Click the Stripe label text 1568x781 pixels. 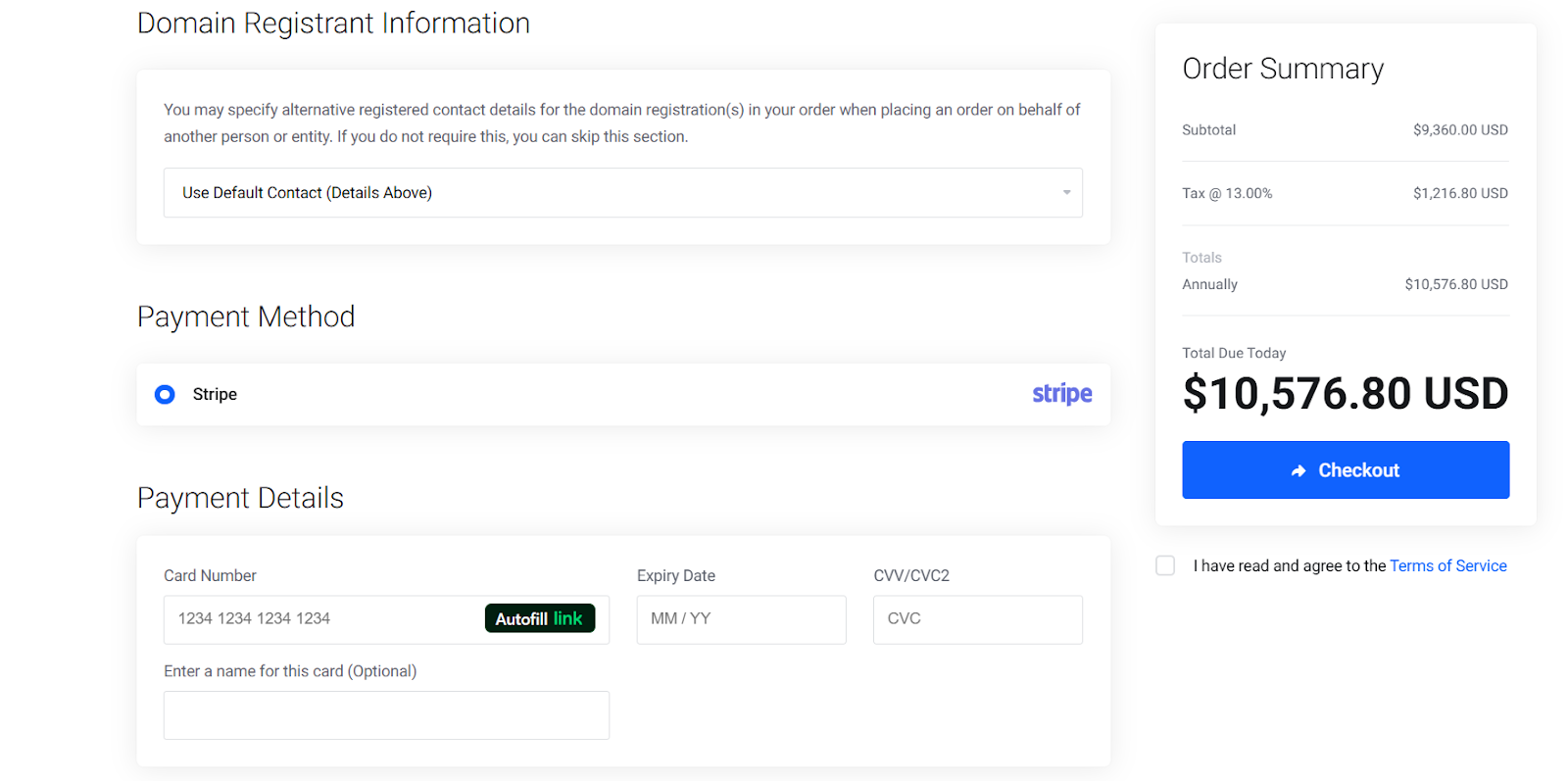coord(215,394)
